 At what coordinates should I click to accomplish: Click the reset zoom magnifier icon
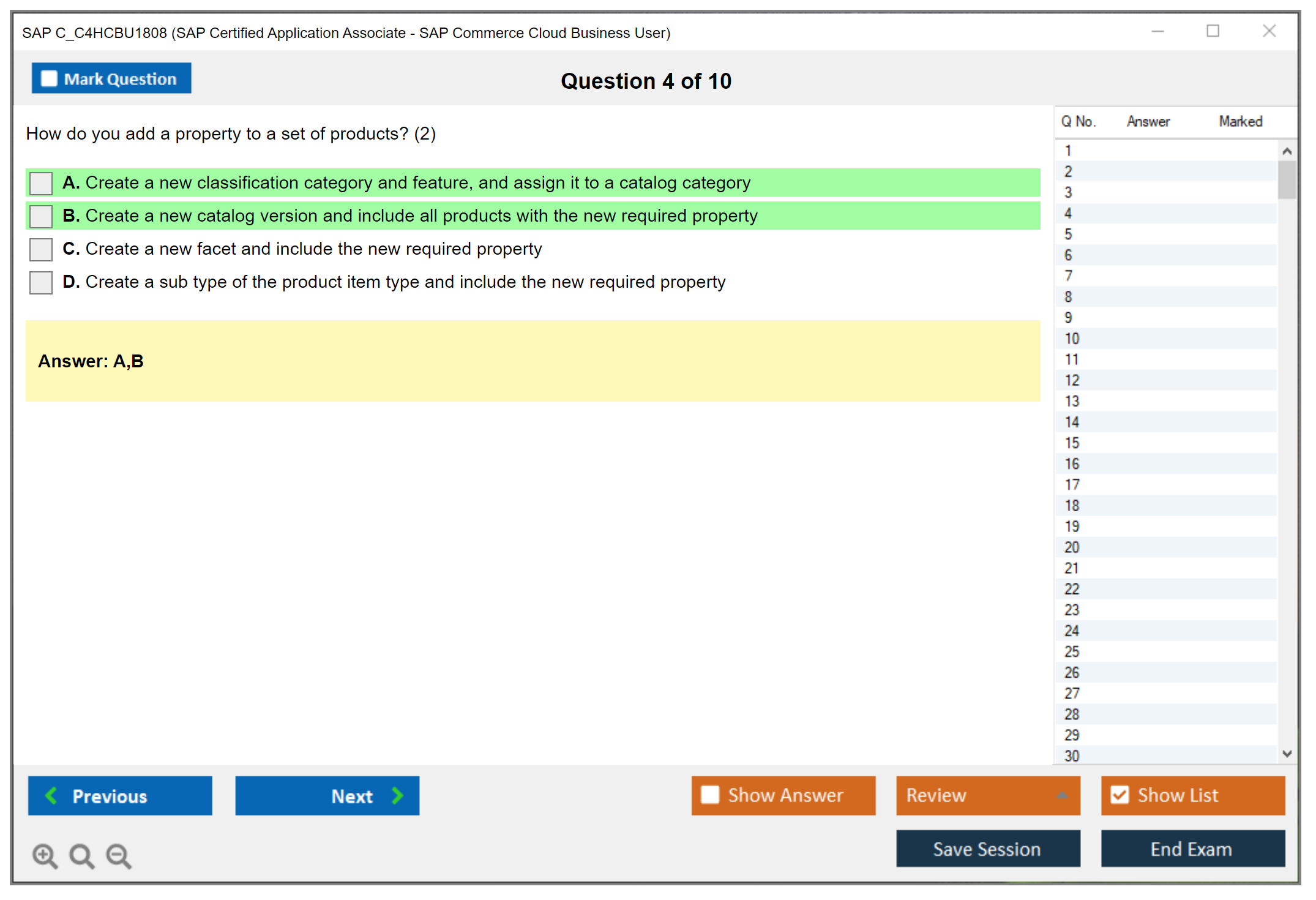(x=81, y=855)
